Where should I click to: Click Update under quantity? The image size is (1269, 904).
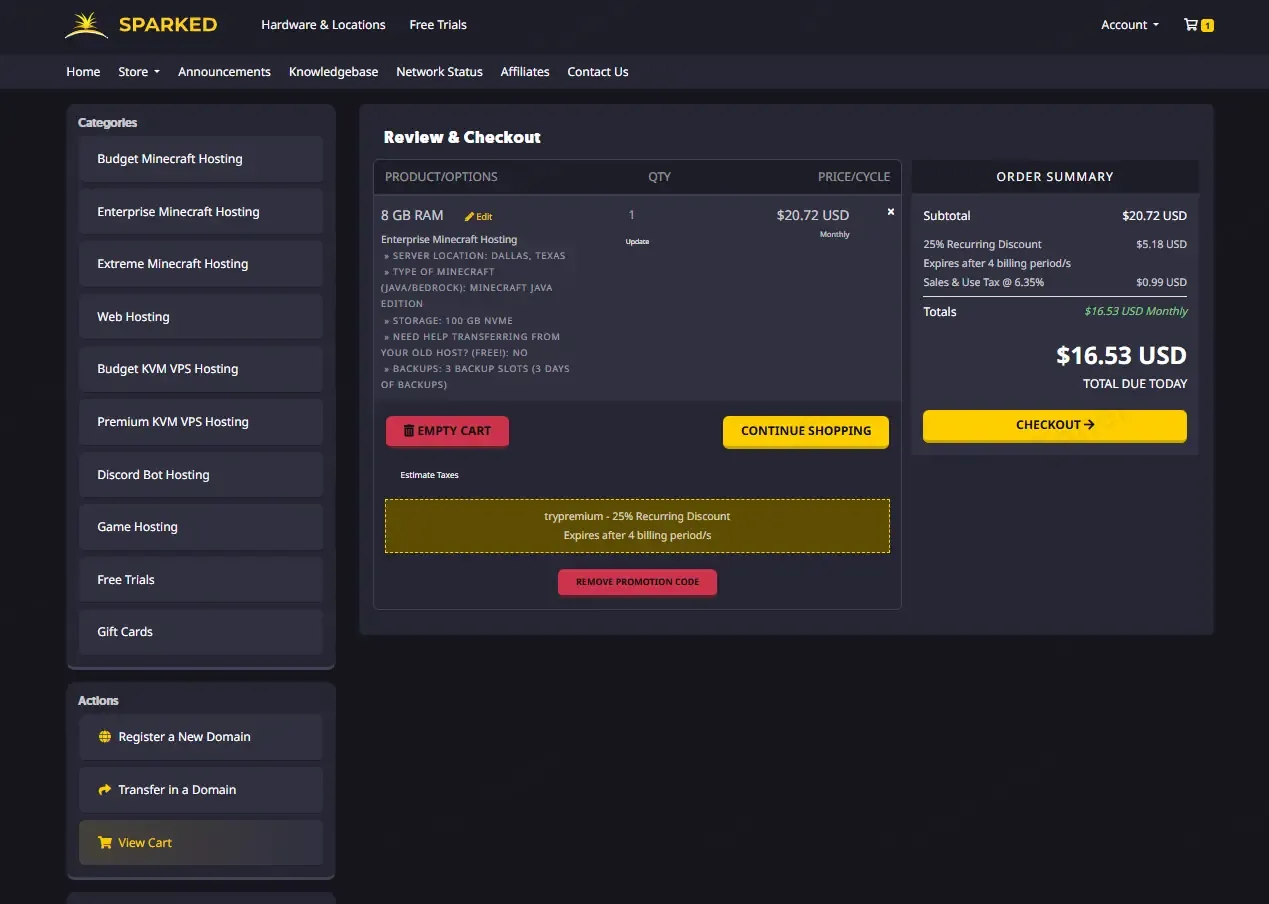tap(637, 242)
